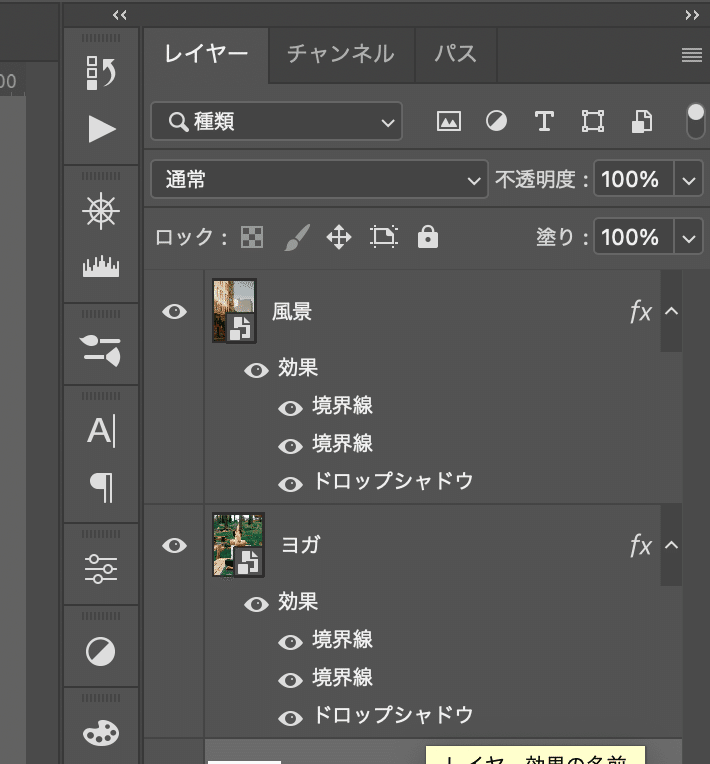Viewport: 710px width, 764px height.
Task: Filter layers by type layers icon
Action: coord(544,122)
